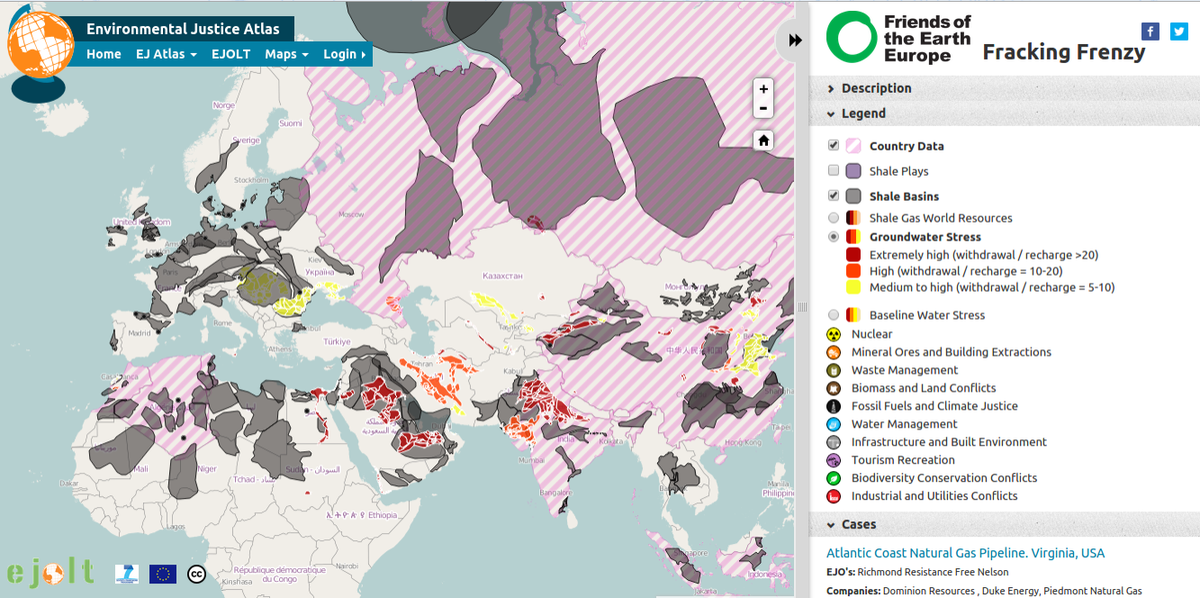Uncheck the Shale Basins layer checkbox
The image size is (1200, 598).
point(834,195)
